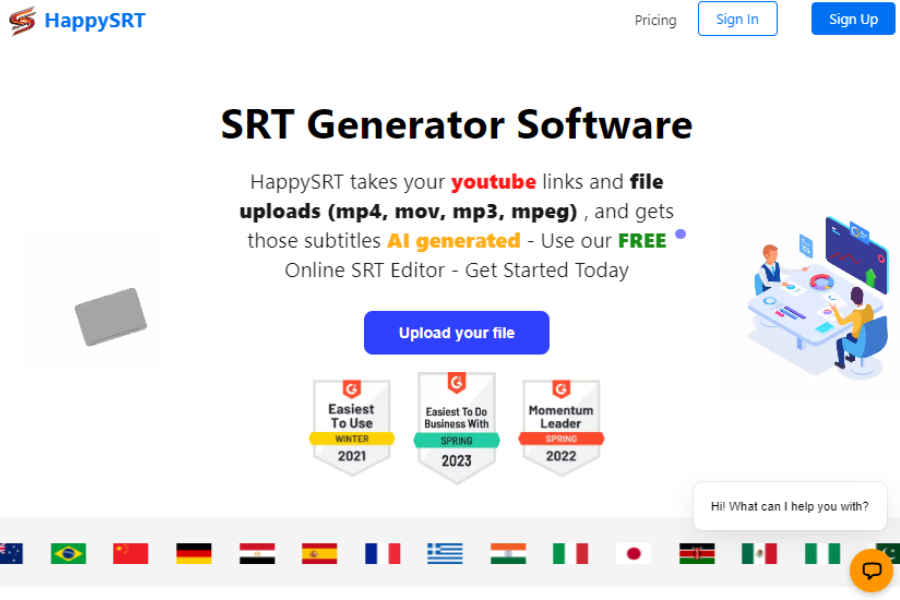
Task: Click the HappySRT brand name in the header
Action: [95, 19]
